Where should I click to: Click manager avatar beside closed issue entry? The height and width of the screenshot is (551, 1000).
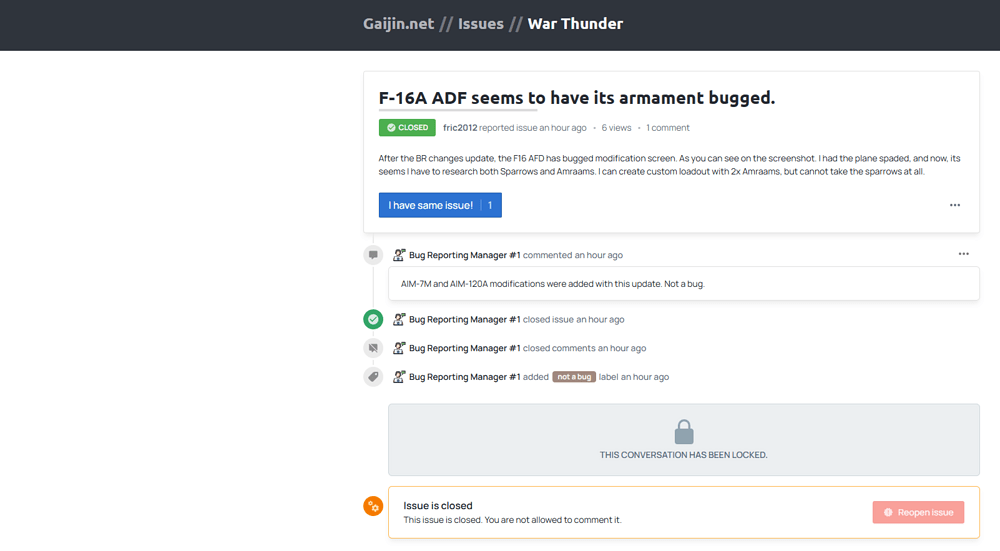pos(399,320)
